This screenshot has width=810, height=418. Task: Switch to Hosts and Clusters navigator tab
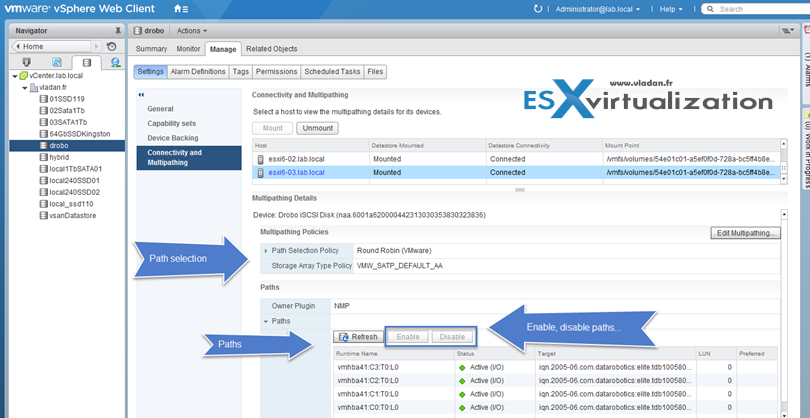click(x=26, y=63)
